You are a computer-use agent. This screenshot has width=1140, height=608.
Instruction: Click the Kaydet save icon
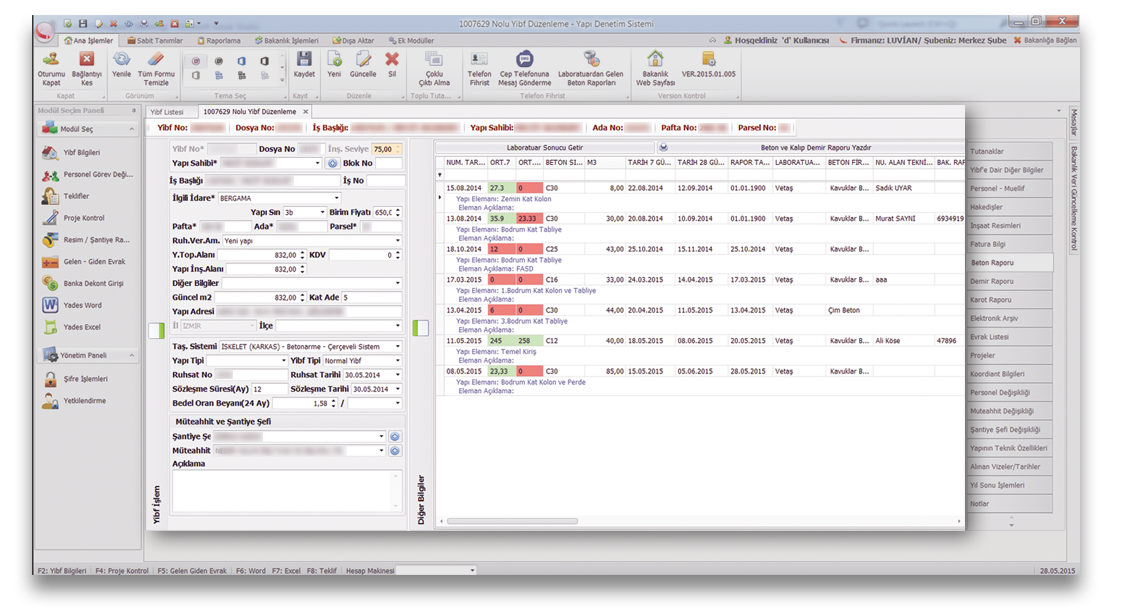pyautogui.click(x=304, y=62)
